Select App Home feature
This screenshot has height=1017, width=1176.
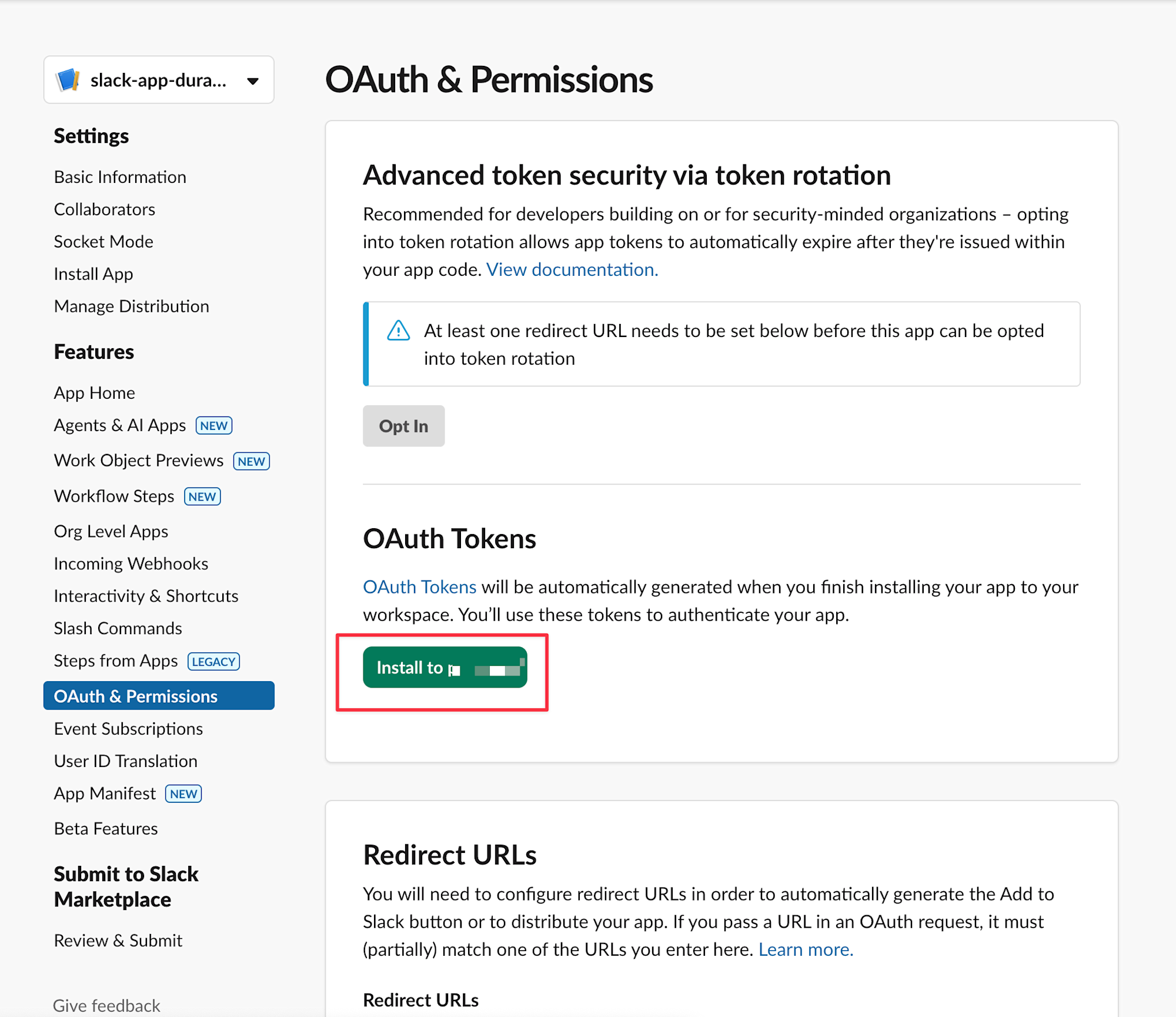(x=94, y=393)
